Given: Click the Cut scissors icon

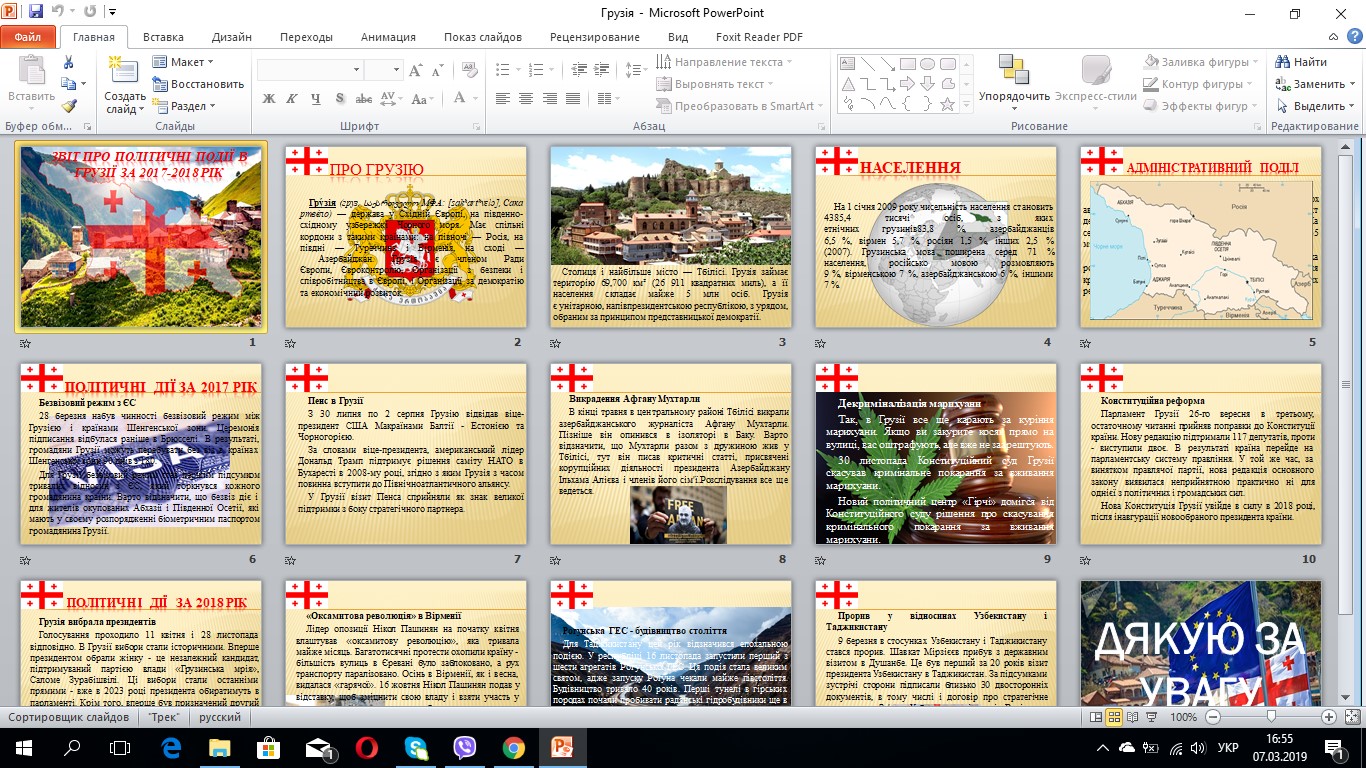Looking at the screenshot, I should click(x=68, y=62).
